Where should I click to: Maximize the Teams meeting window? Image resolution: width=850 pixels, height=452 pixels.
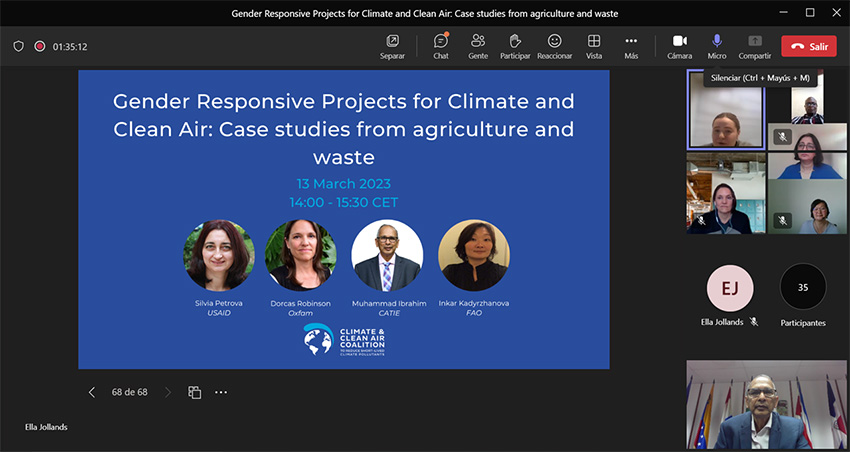tap(810, 12)
